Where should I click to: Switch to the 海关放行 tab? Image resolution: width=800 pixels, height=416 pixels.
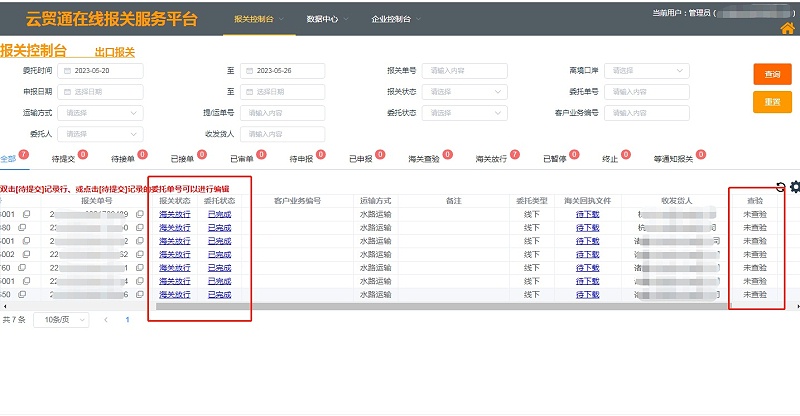coord(491,159)
